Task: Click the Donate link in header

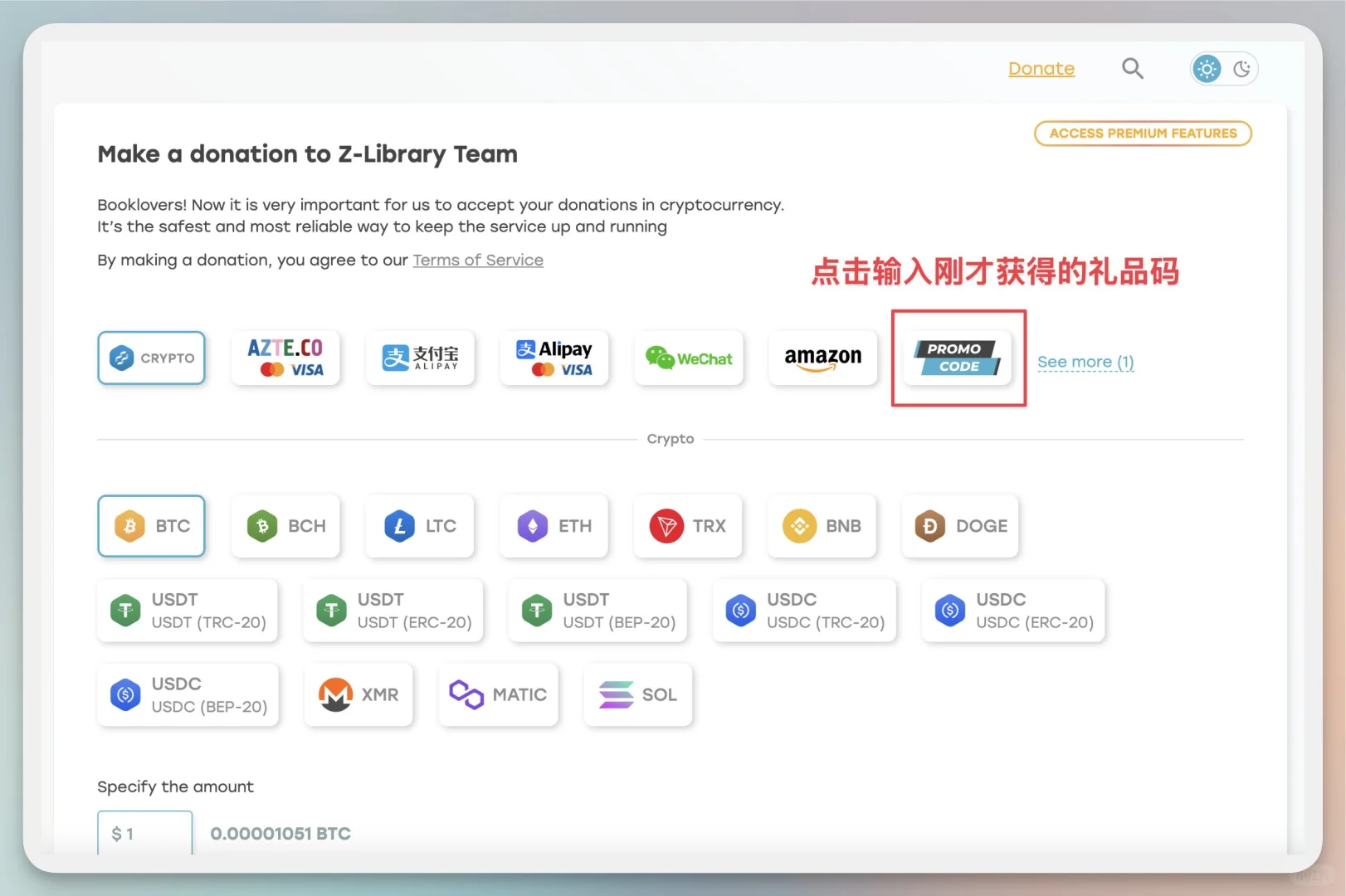Action: [1041, 69]
